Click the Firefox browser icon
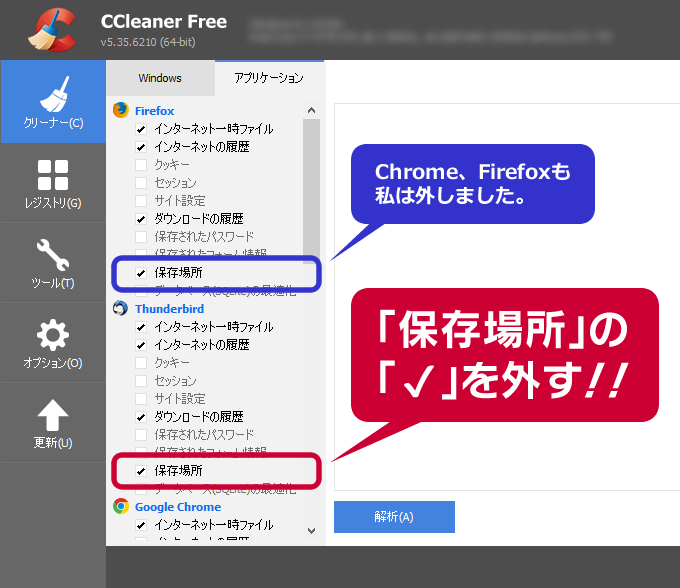Image resolution: width=680 pixels, height=588 pixels. coord(121,110)
